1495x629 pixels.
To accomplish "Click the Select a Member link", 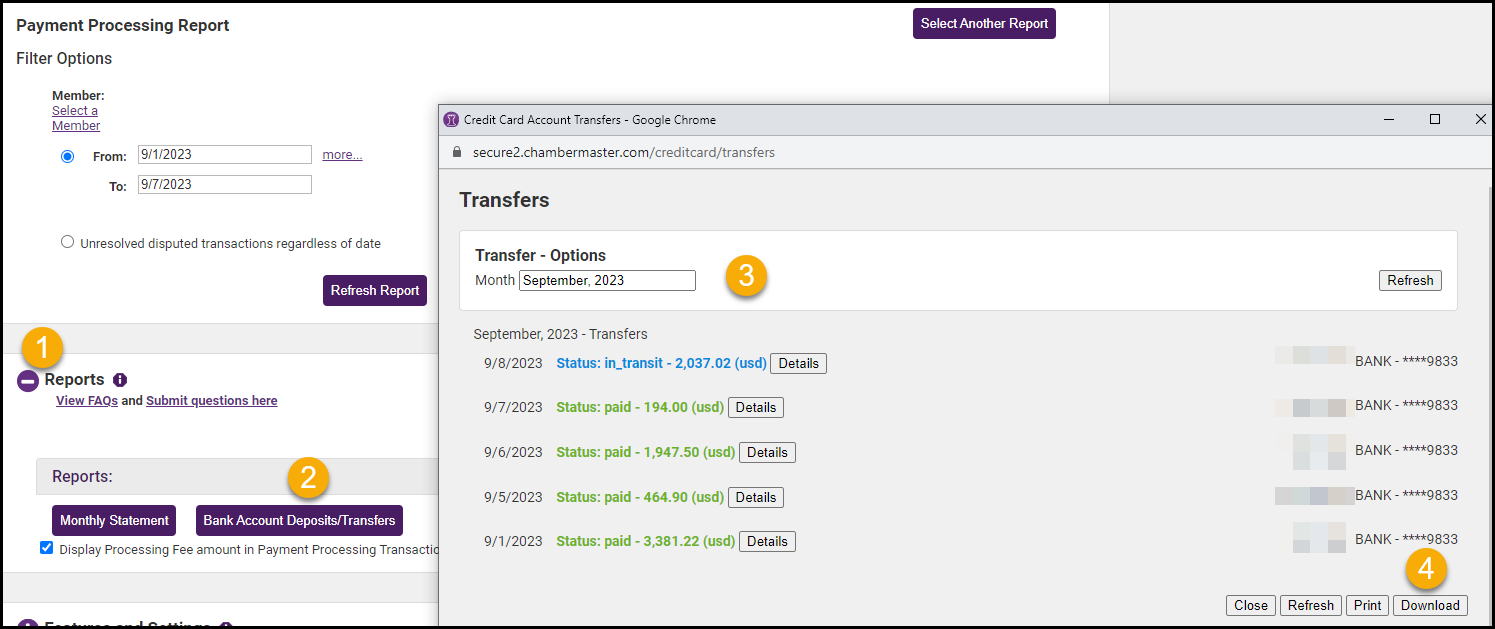I will tap(75, 117).
